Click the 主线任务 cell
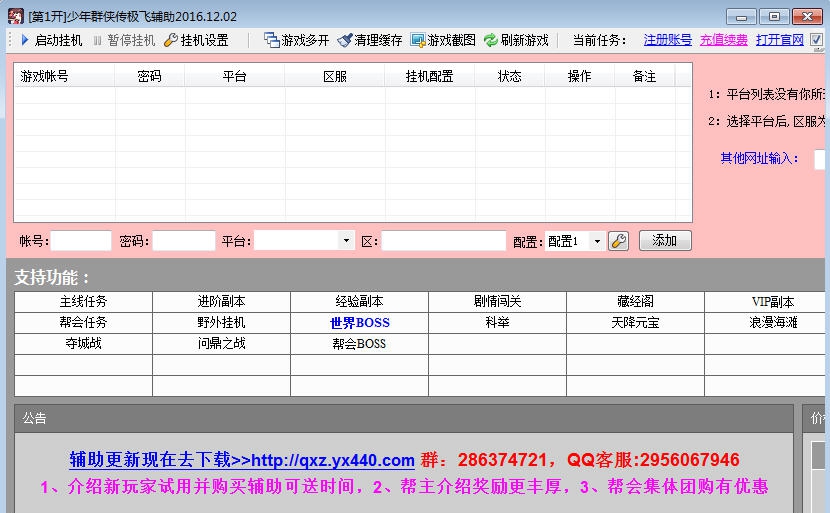The height and width of the screenshot is (513, 830). (x=83, y=302)
